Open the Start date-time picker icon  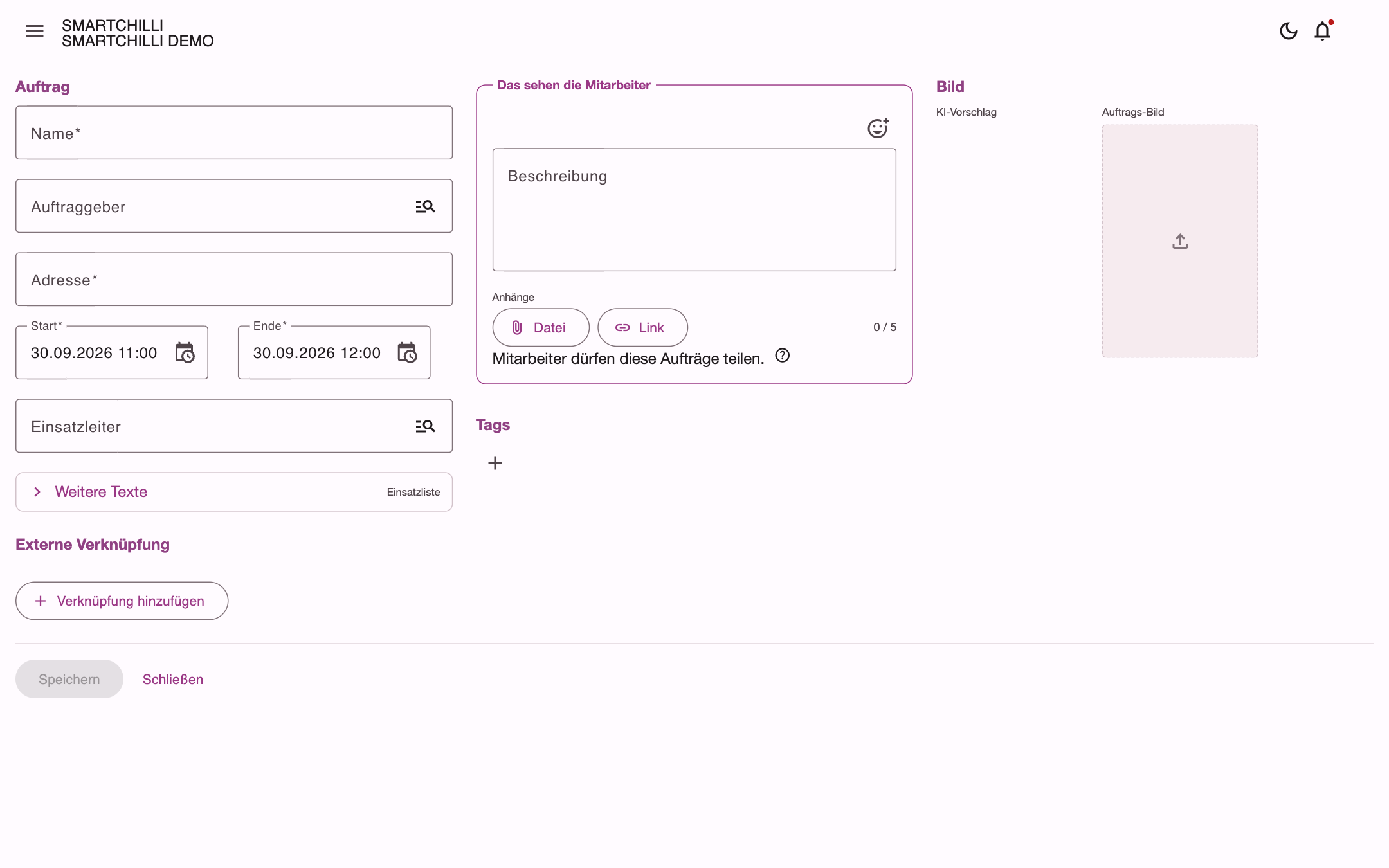[x=185, y=352]
